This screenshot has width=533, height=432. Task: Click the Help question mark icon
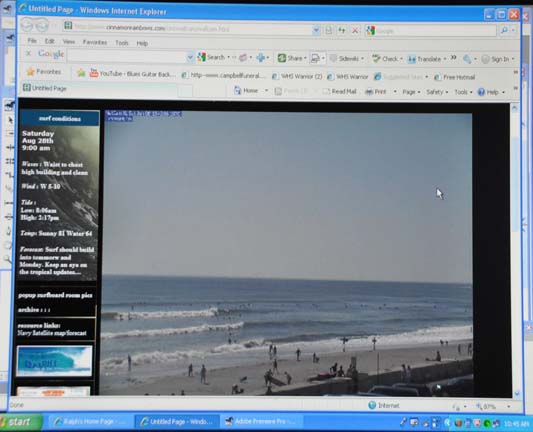(481, 92)
